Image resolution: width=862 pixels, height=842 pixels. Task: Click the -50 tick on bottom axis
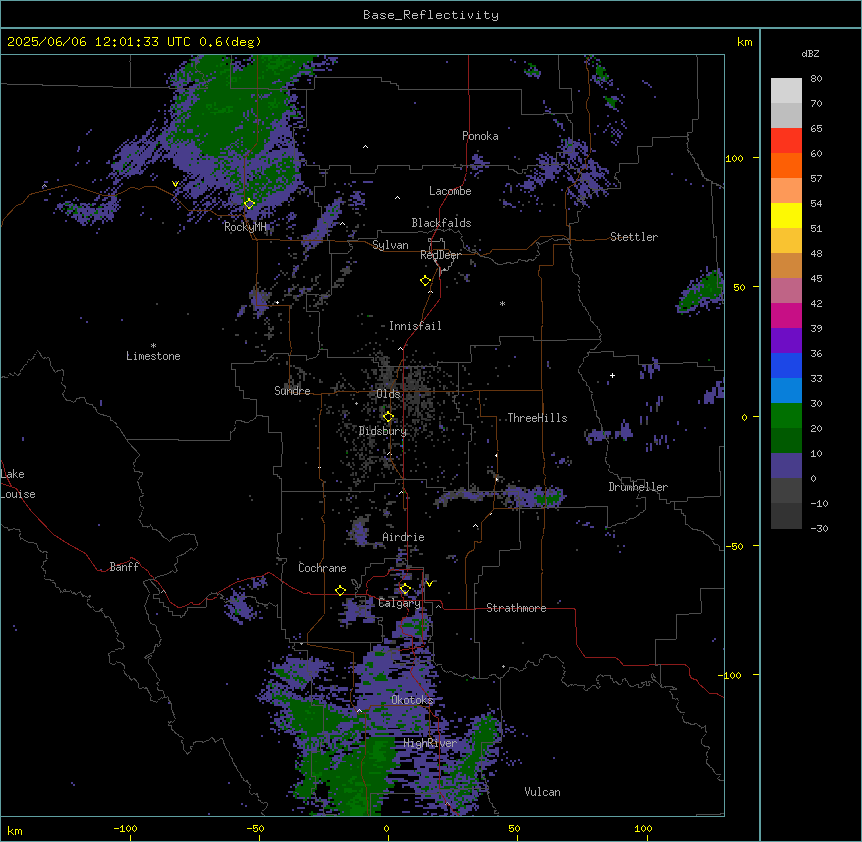coord(255,828)
